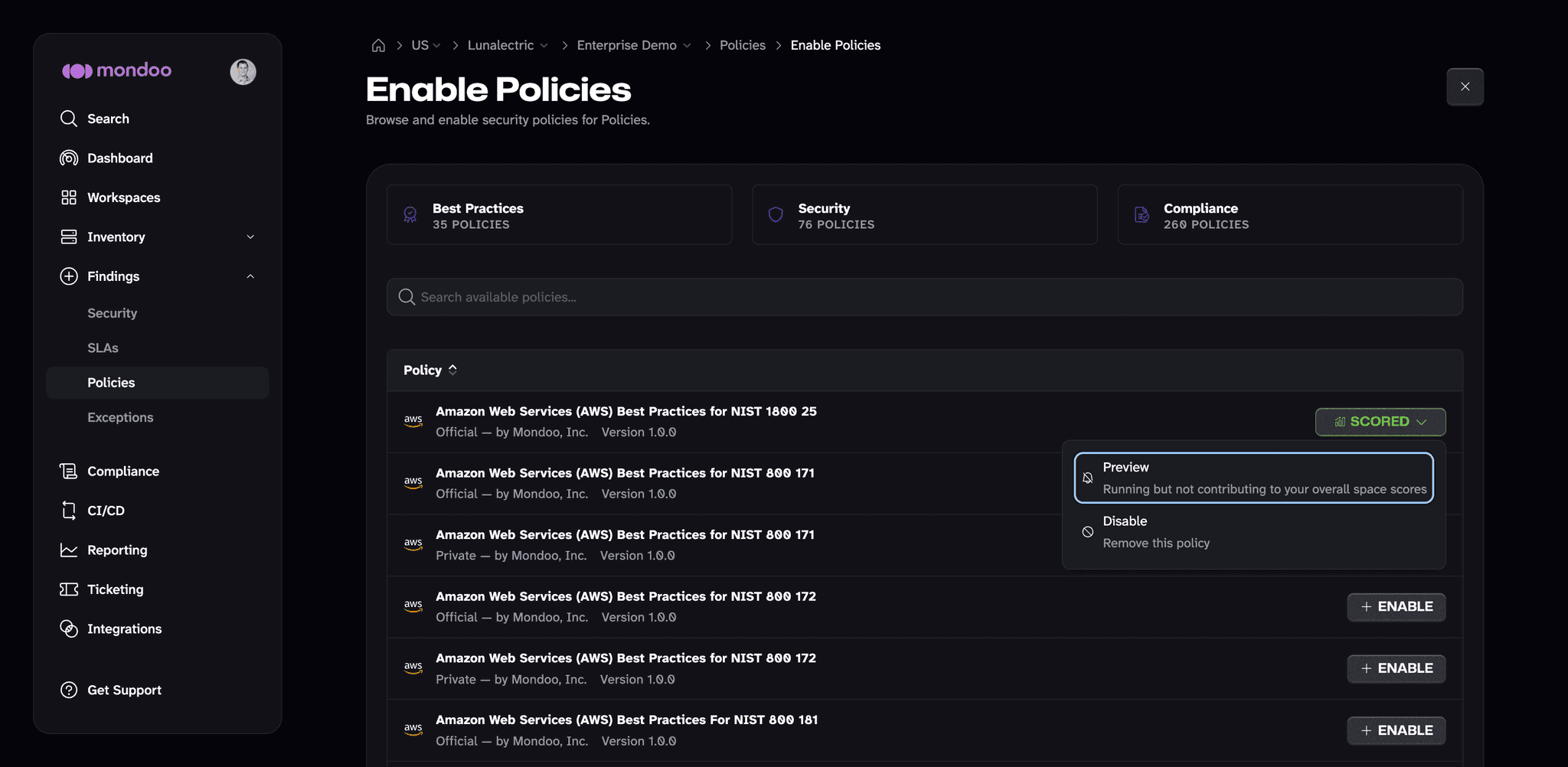Click the Enable Policies breadcrumb item
Viewport: 1568px width, 767px height.
click(835, 45)
